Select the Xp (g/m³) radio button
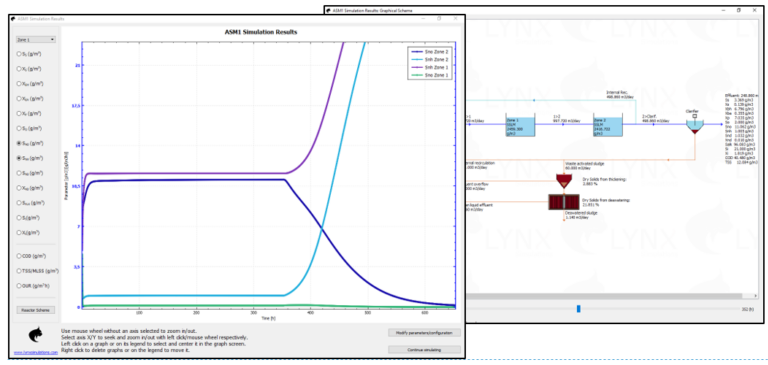768x365 pixels. click(19, 113)
